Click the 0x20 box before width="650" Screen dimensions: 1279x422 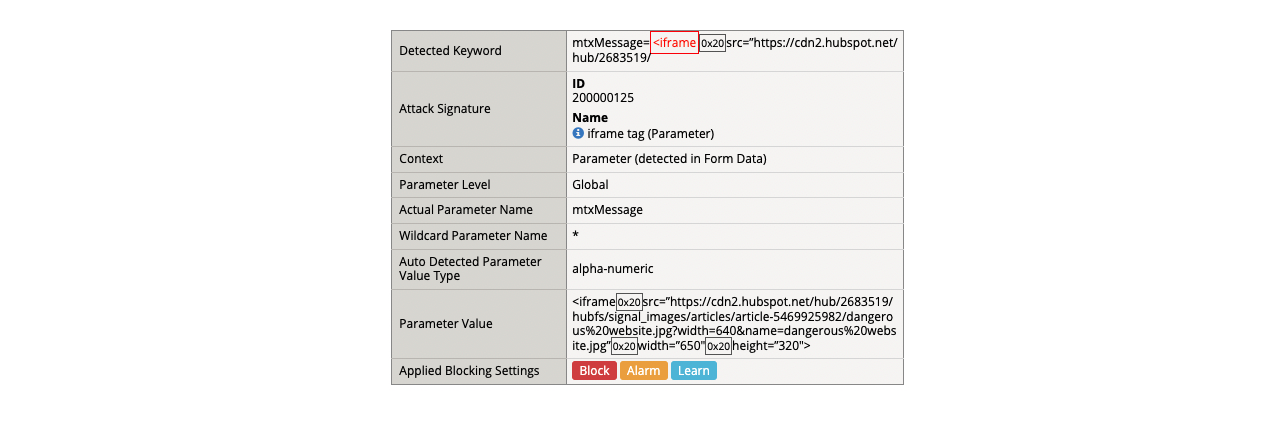click(x=624, y=346)
